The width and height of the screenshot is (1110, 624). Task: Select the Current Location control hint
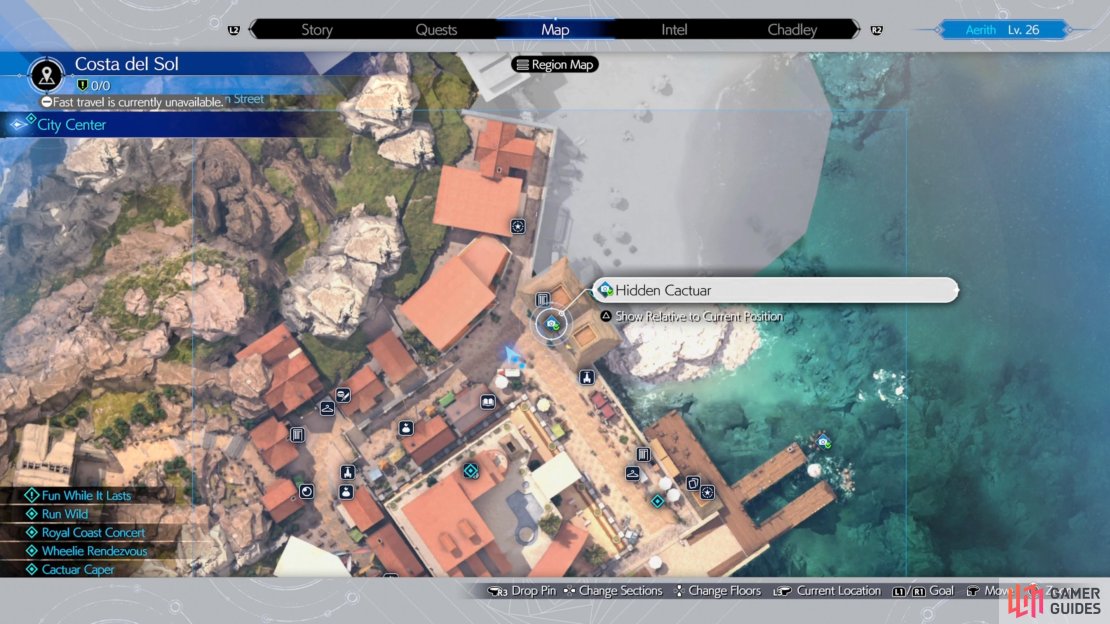tap(827, 591)
